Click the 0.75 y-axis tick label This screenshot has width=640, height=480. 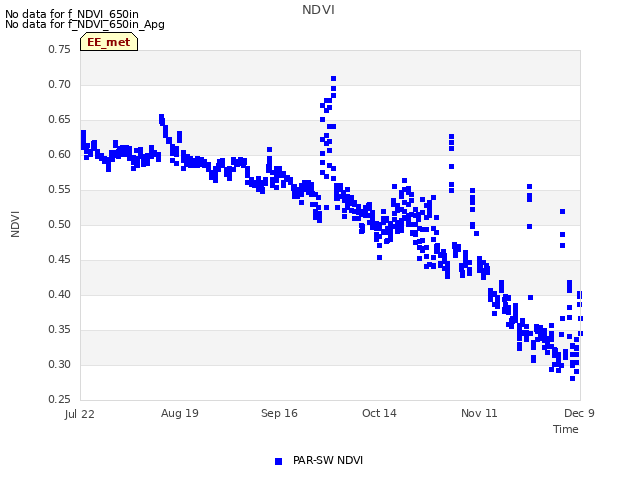[60, 49]
